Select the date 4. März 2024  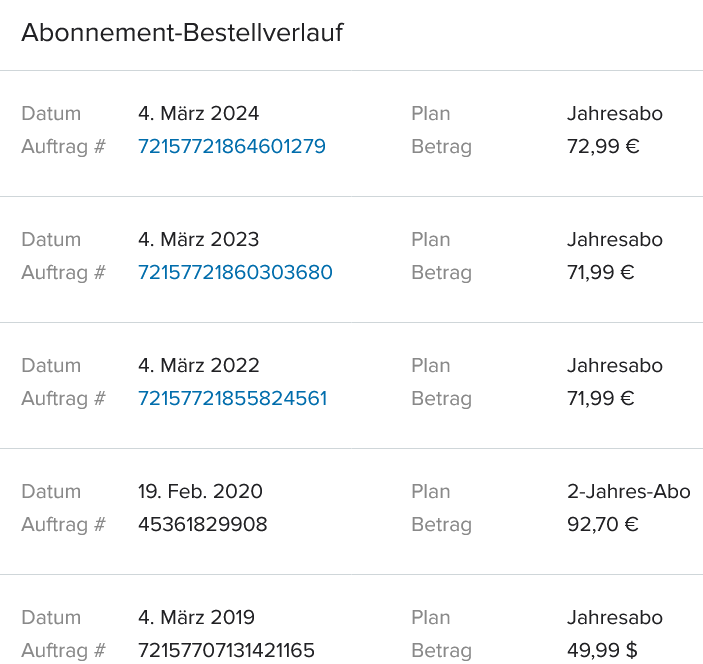click(199, 113)
